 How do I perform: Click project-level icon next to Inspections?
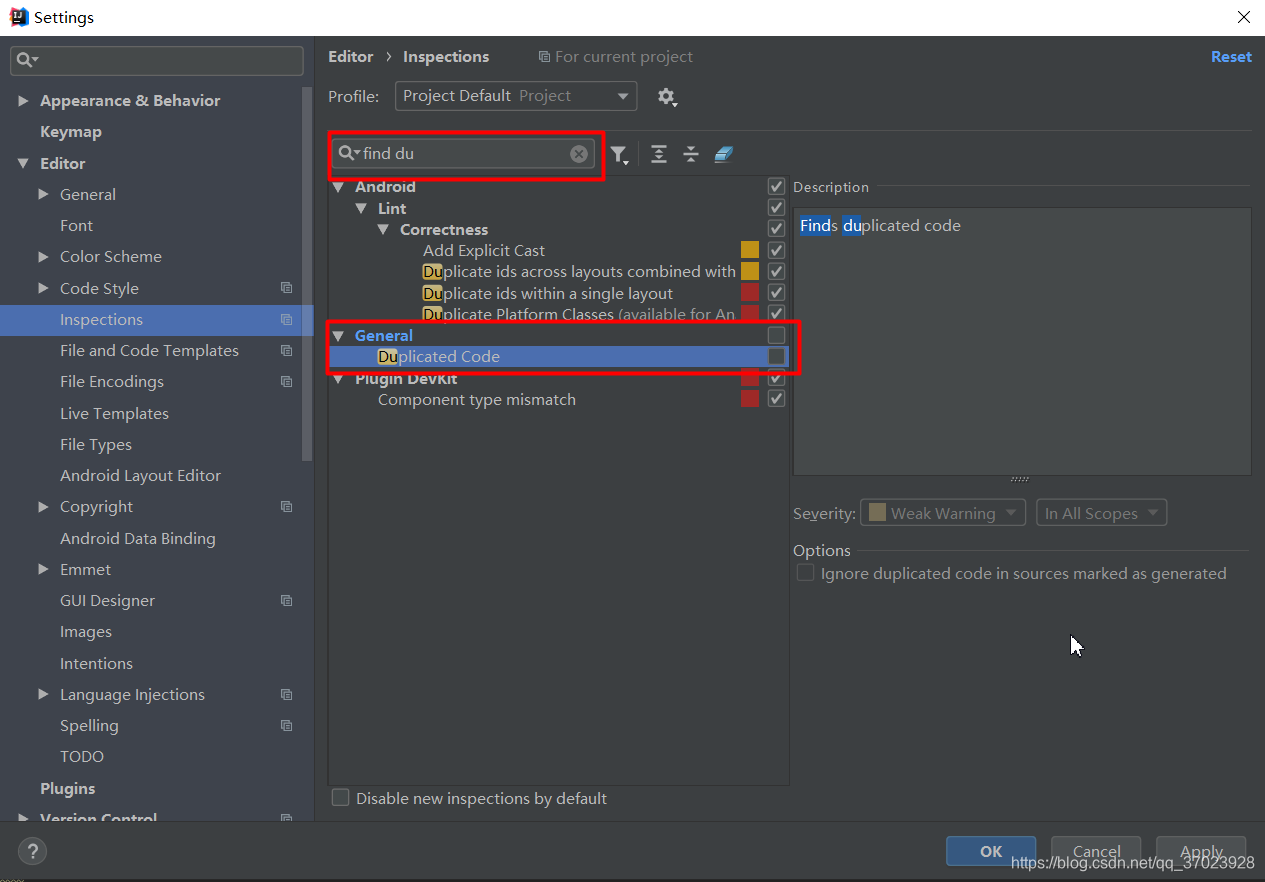click(287, 320)
